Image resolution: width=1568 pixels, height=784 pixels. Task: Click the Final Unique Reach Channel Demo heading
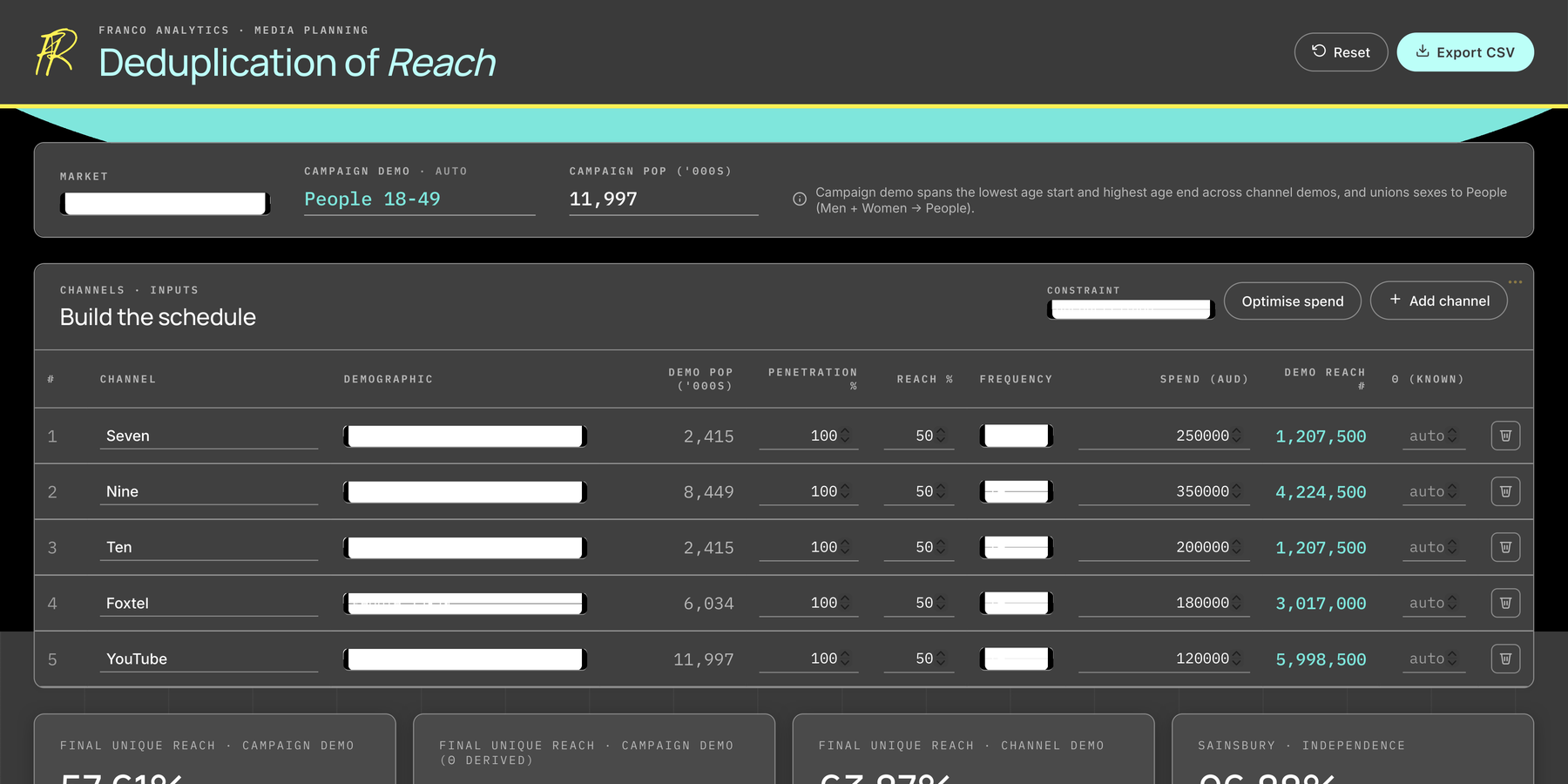pos(961,746)
